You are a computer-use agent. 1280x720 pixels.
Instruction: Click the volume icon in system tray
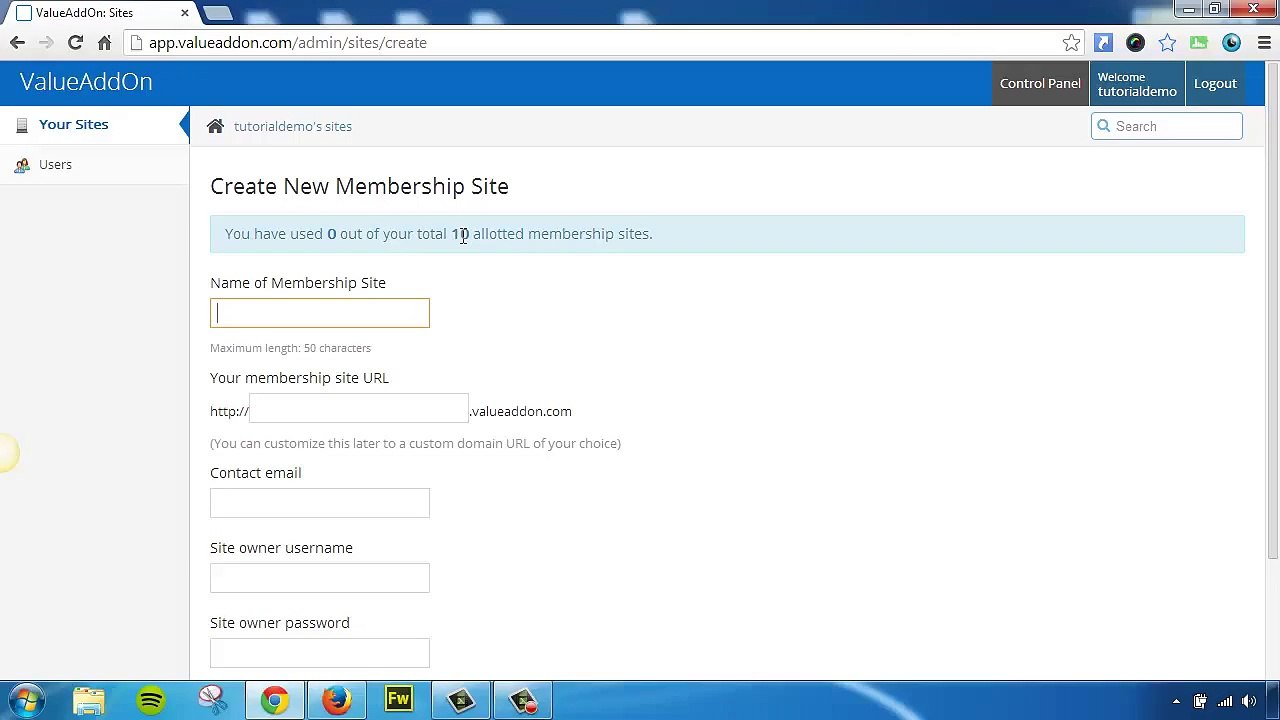point(1249,701)
